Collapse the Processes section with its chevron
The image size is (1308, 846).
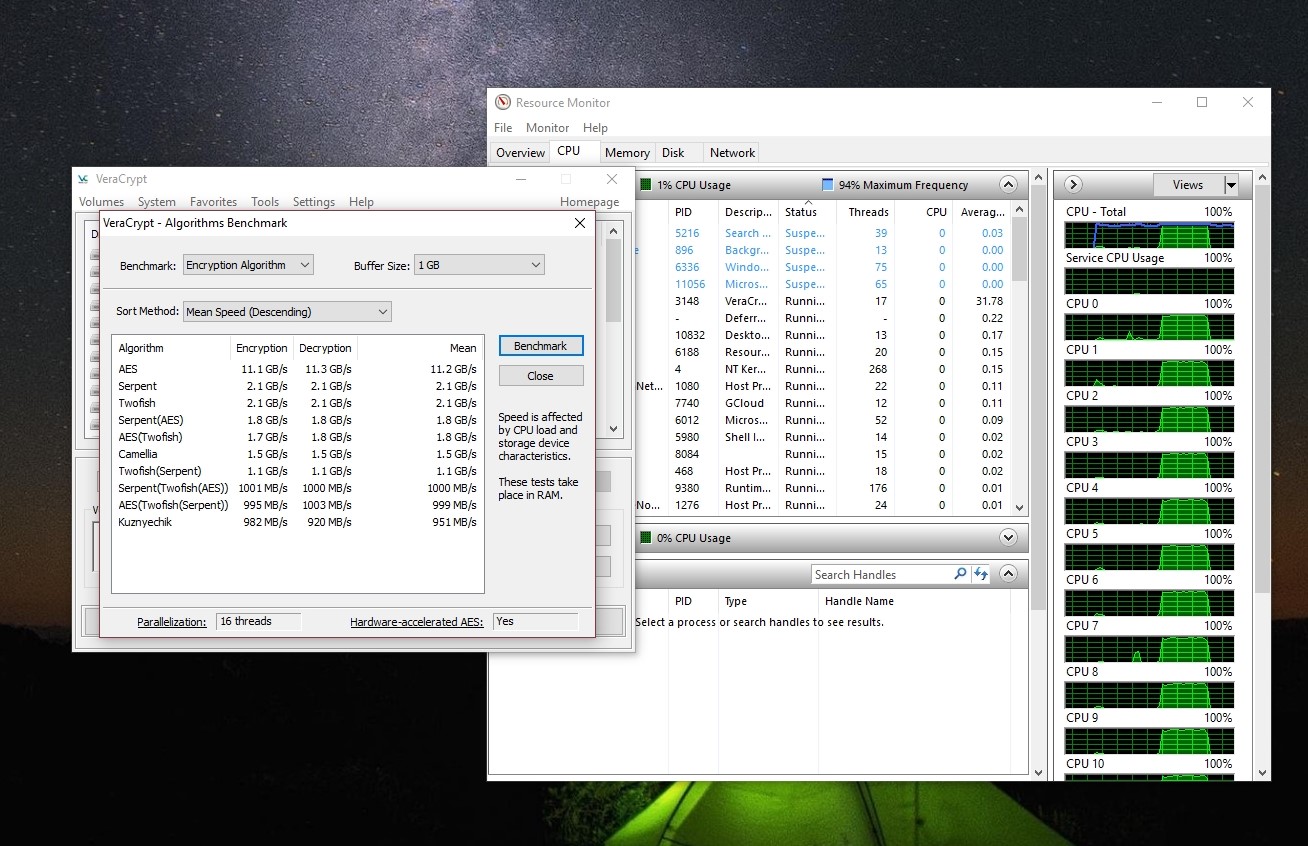1008,185
